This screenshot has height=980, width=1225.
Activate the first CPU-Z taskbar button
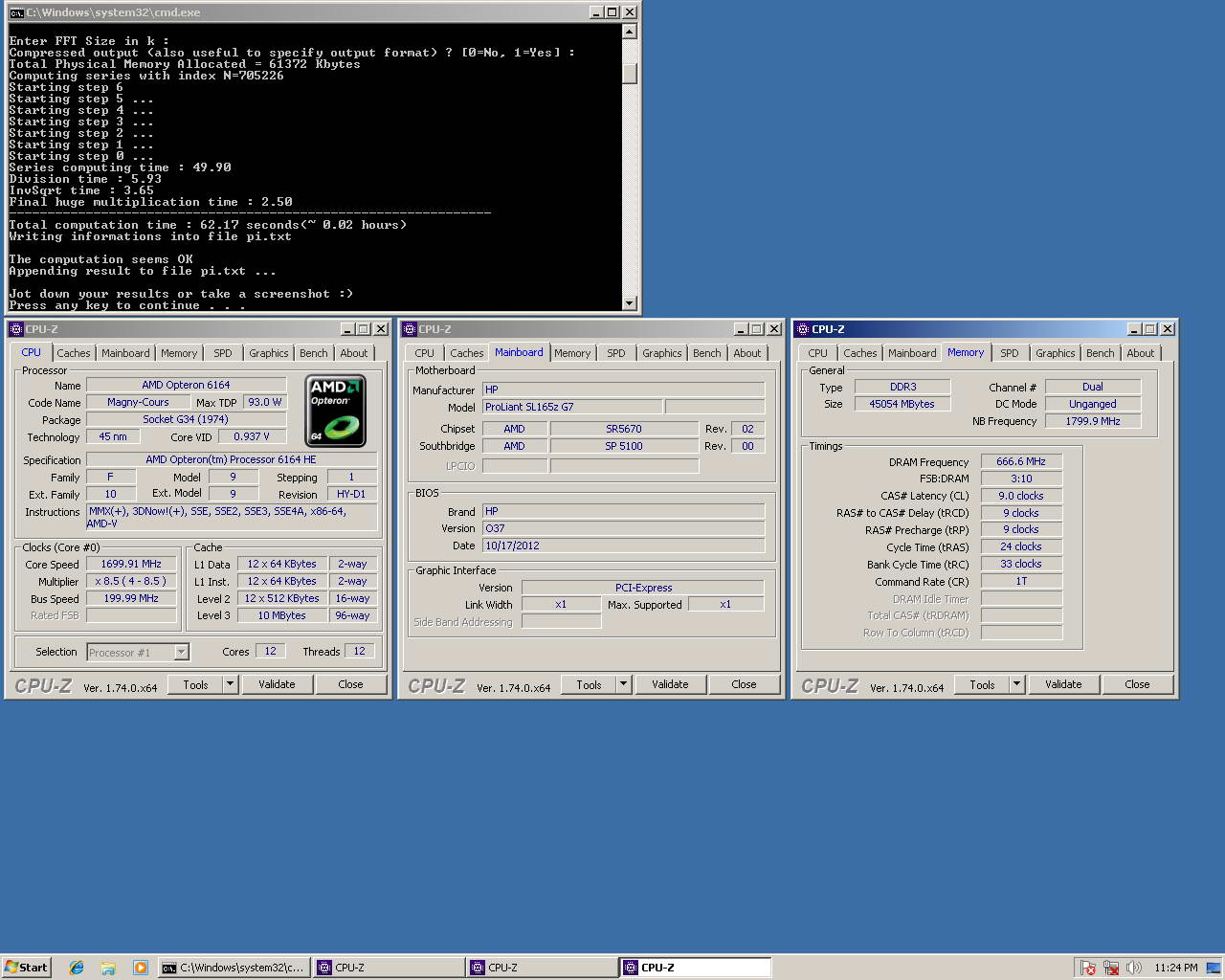pos(388,968)
